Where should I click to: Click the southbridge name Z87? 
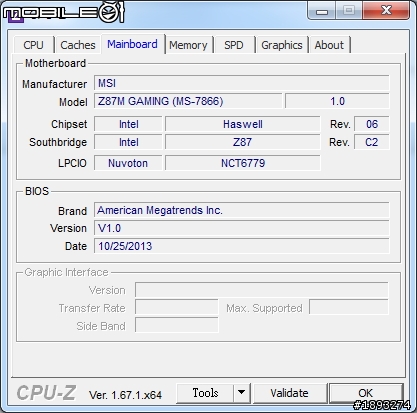point(243,142)
